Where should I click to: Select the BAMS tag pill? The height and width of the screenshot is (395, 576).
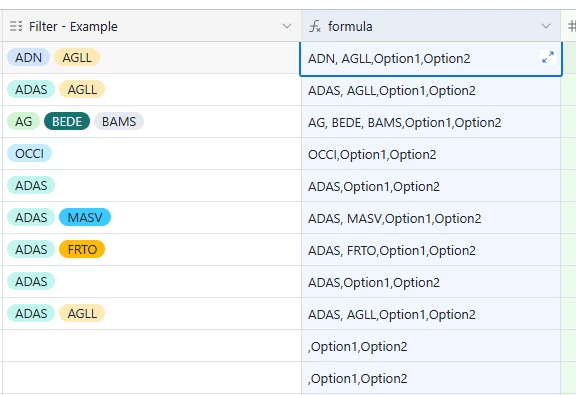(119, 121)
